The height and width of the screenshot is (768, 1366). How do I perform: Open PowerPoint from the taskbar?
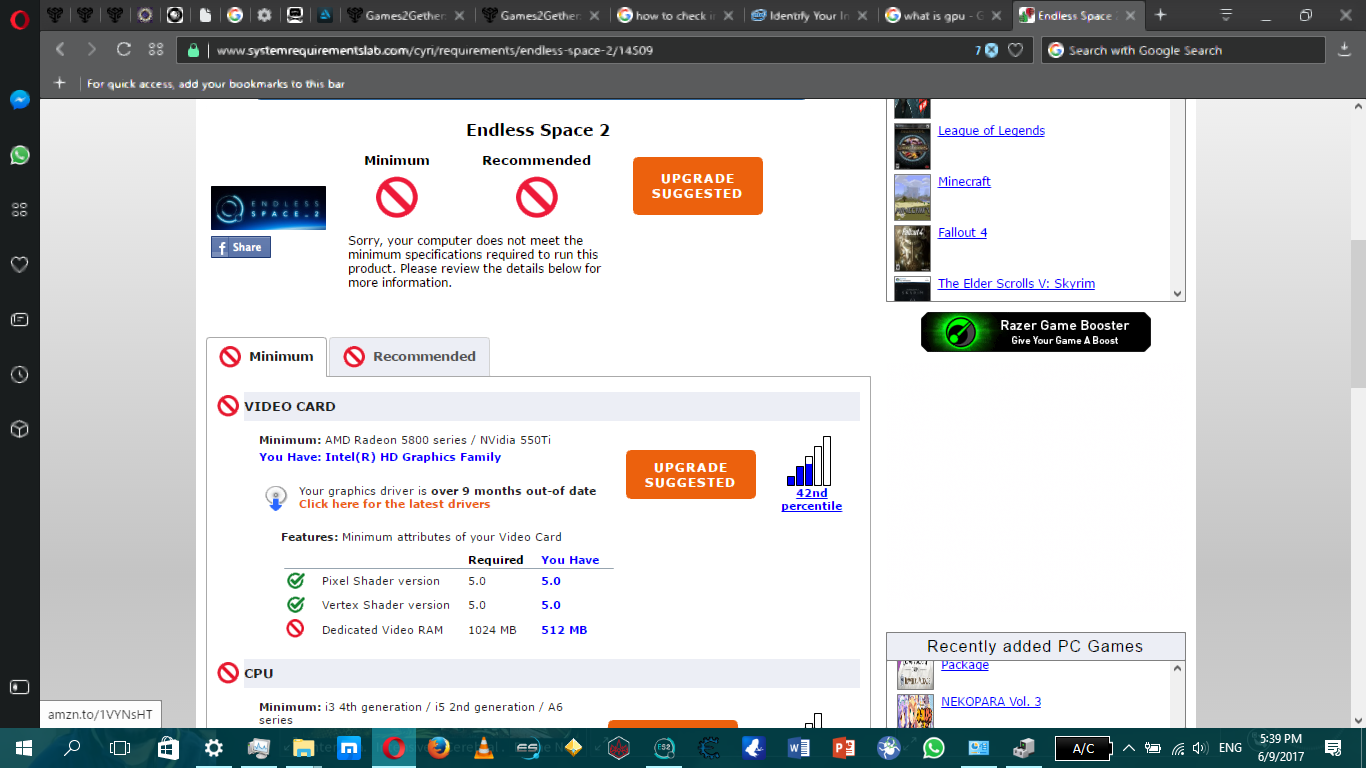[x=843, y=748]
